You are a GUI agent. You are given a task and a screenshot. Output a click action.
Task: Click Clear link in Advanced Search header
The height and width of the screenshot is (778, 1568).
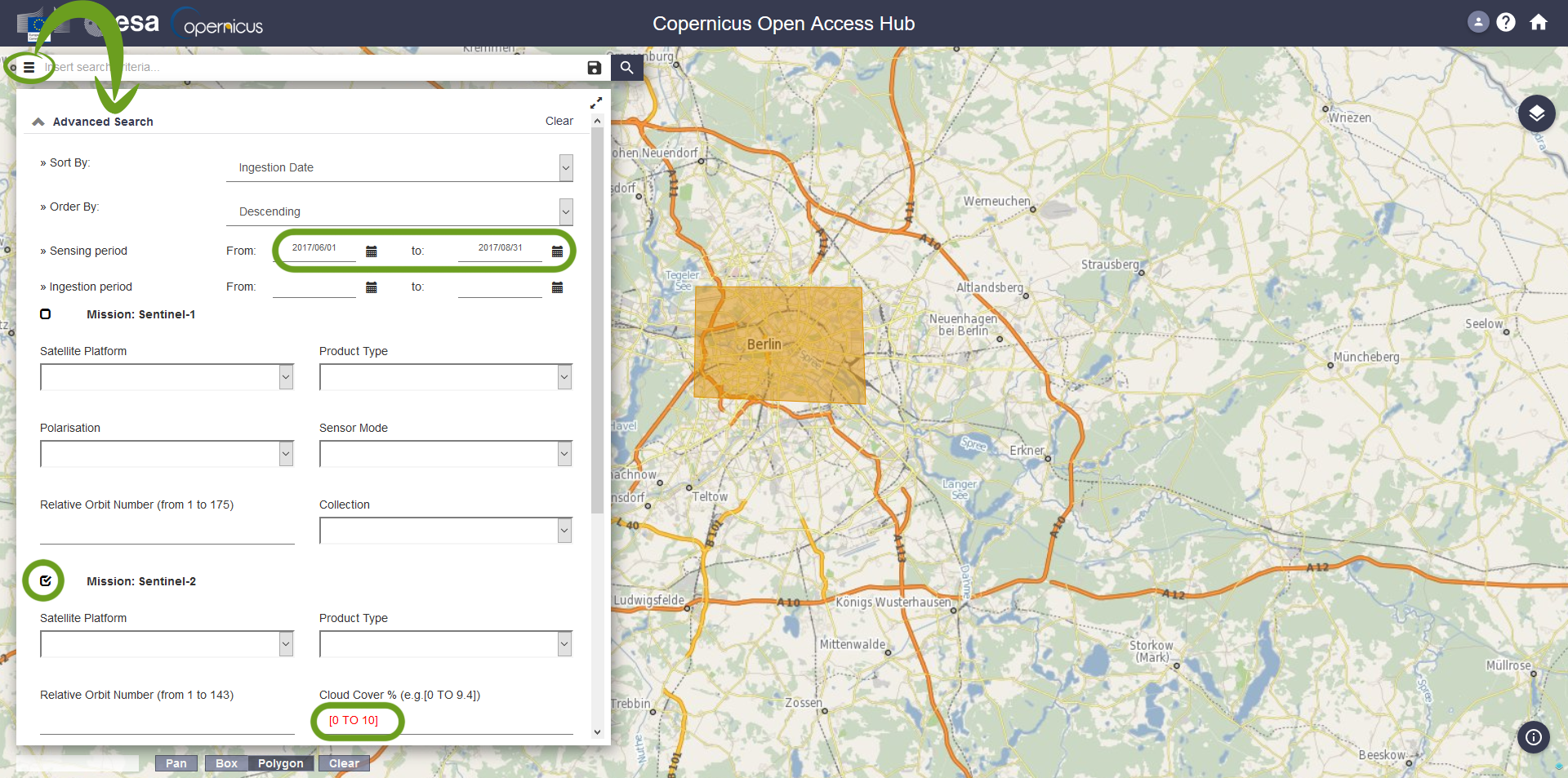point(559,121)
